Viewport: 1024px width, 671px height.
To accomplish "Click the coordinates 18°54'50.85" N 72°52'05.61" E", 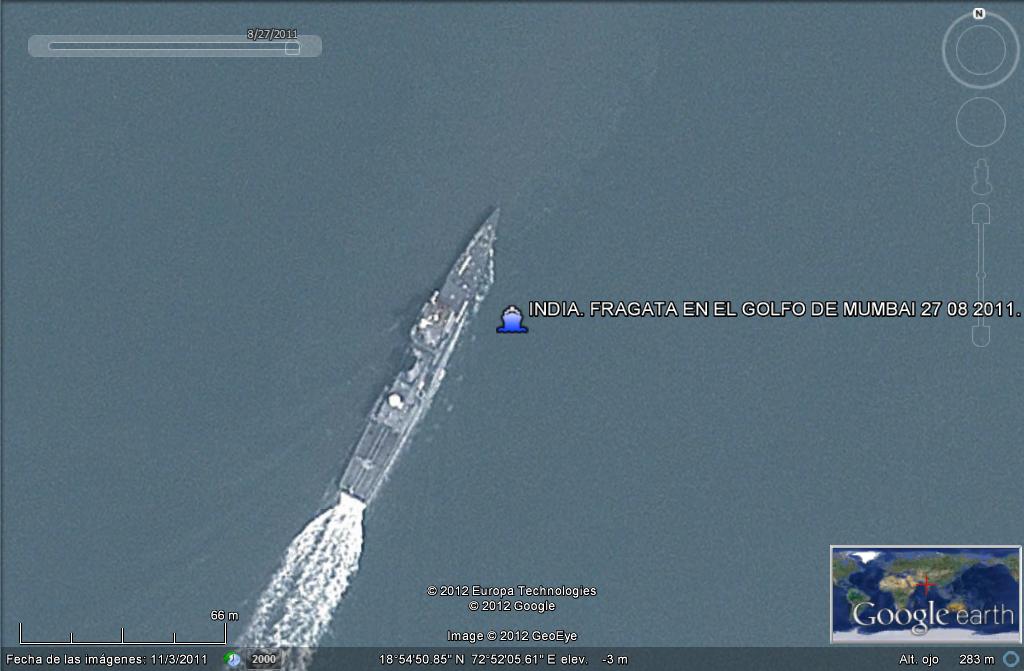I will point(467,659).
